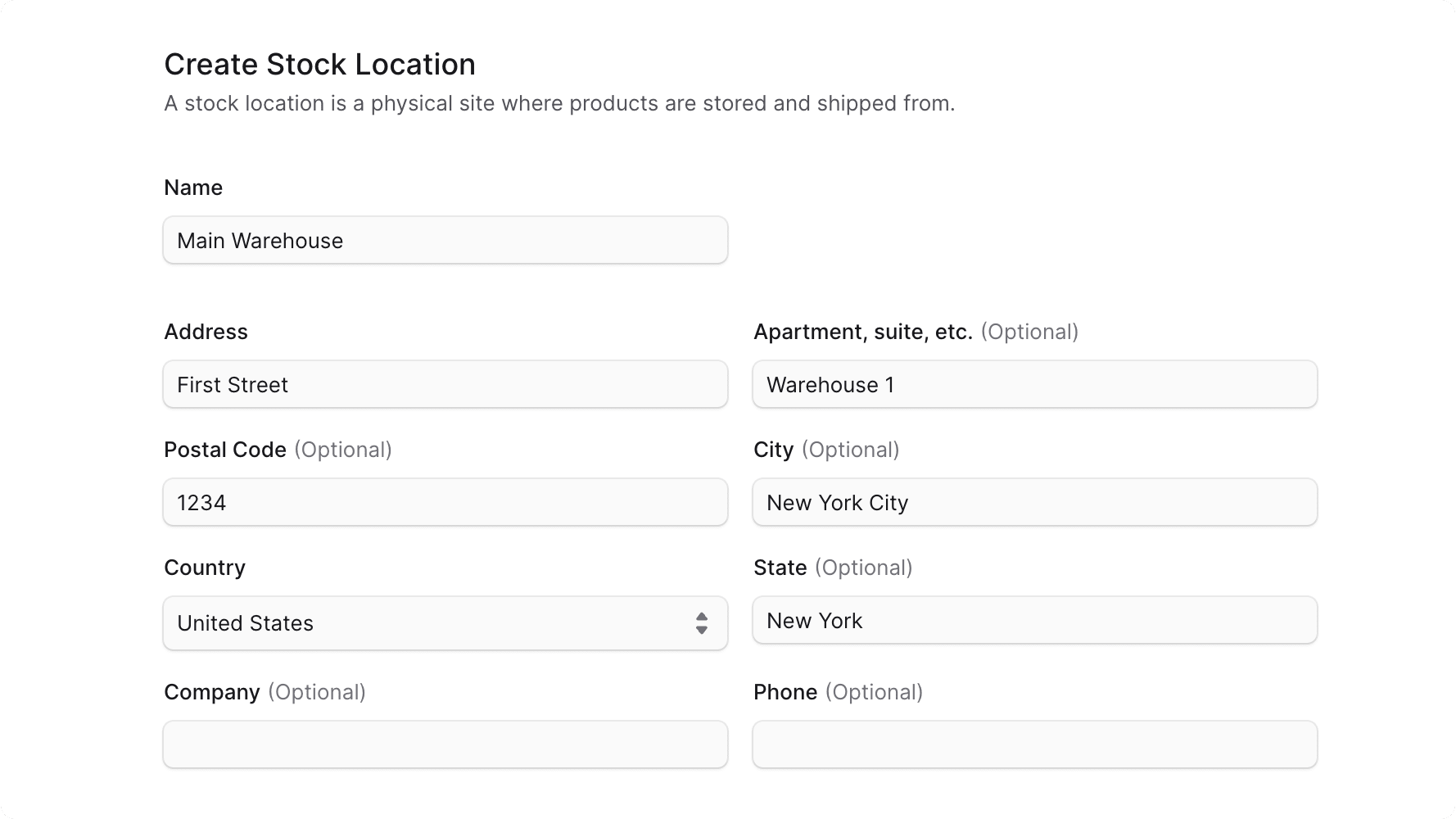Click the Apartment, suite field showing Warehouse 1
The height and width of the screenshot is (819, 1456).
tap(1034, 384)
